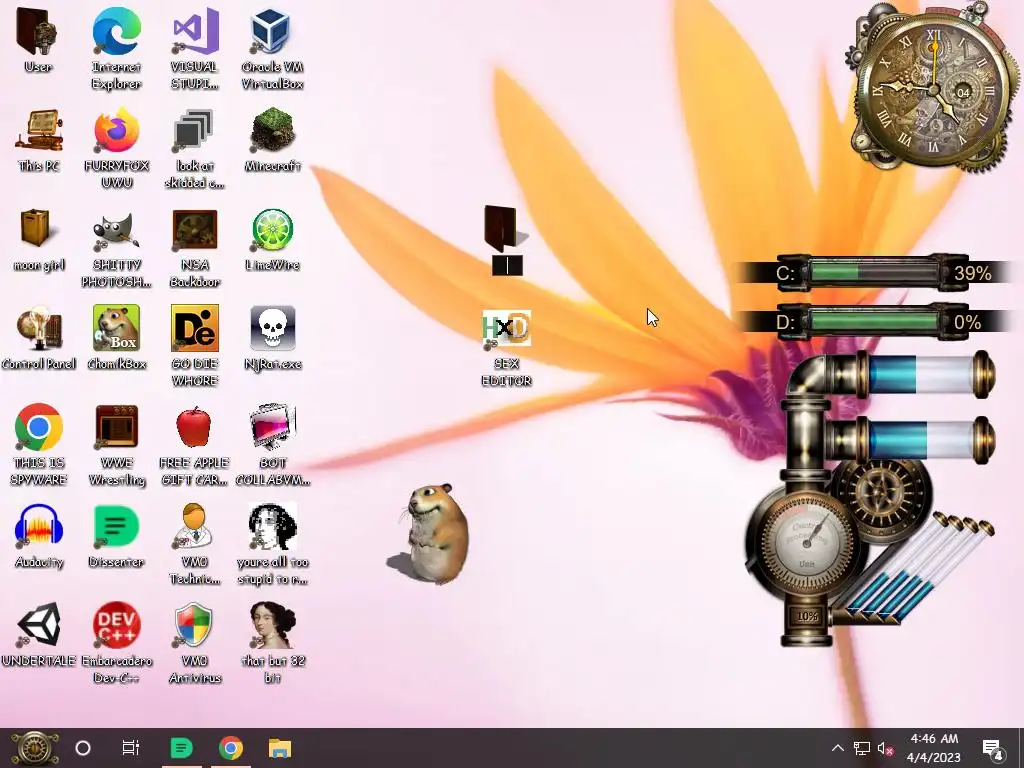Launch the Minecraft grass block icon
This screenshot has height=768, width=1024.
272,131
